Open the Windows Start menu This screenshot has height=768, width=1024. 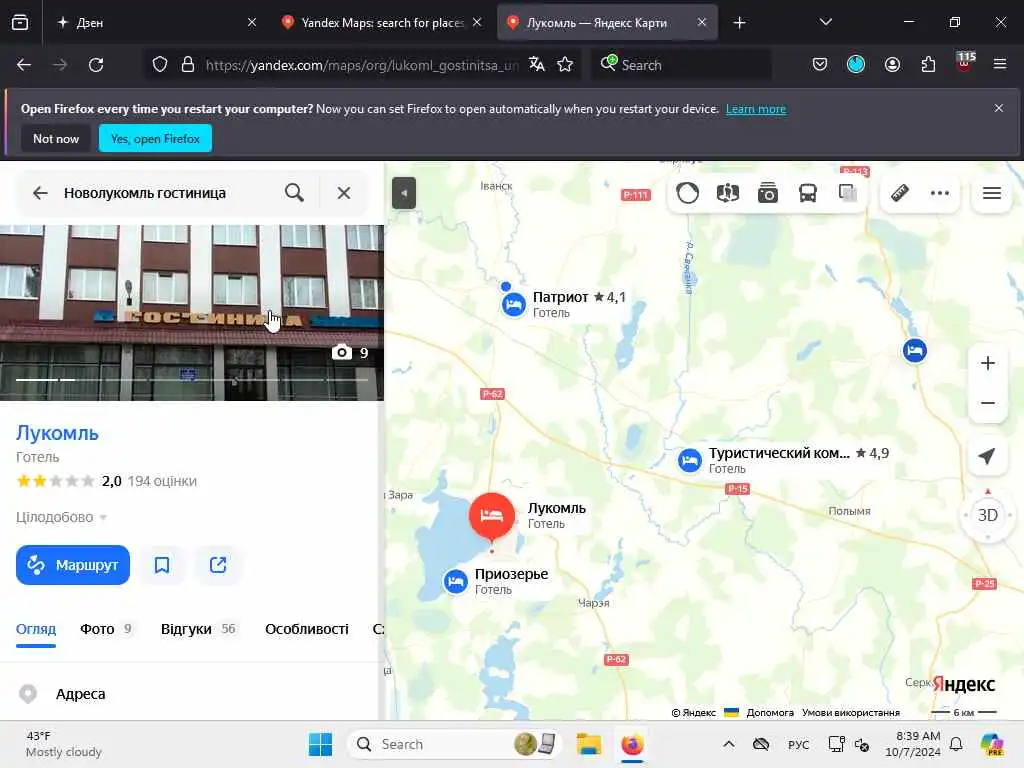[320, 744]
